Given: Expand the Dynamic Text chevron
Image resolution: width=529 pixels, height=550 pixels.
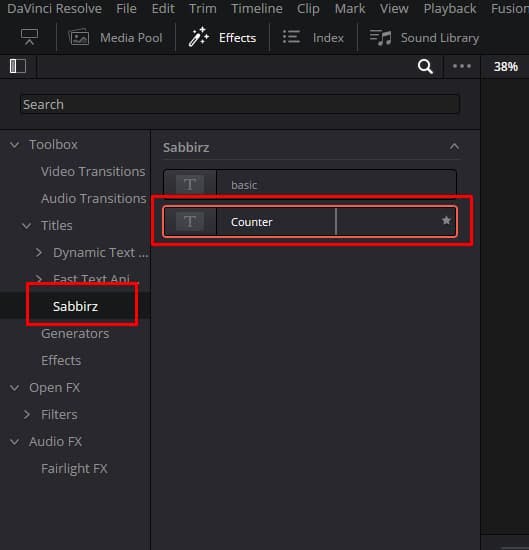Looking at the screenshot, I should pos(39,253).
